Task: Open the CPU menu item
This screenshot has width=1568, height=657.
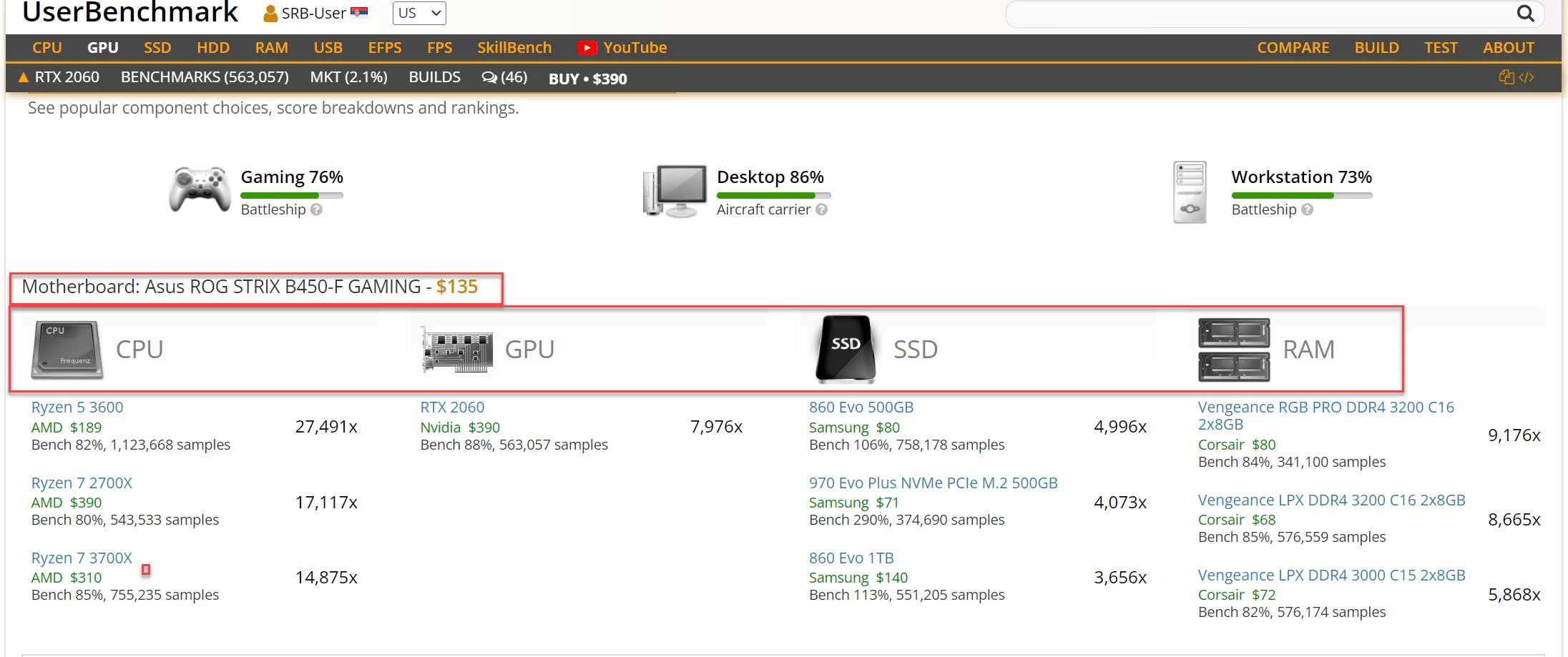Action: coord(47,48)
